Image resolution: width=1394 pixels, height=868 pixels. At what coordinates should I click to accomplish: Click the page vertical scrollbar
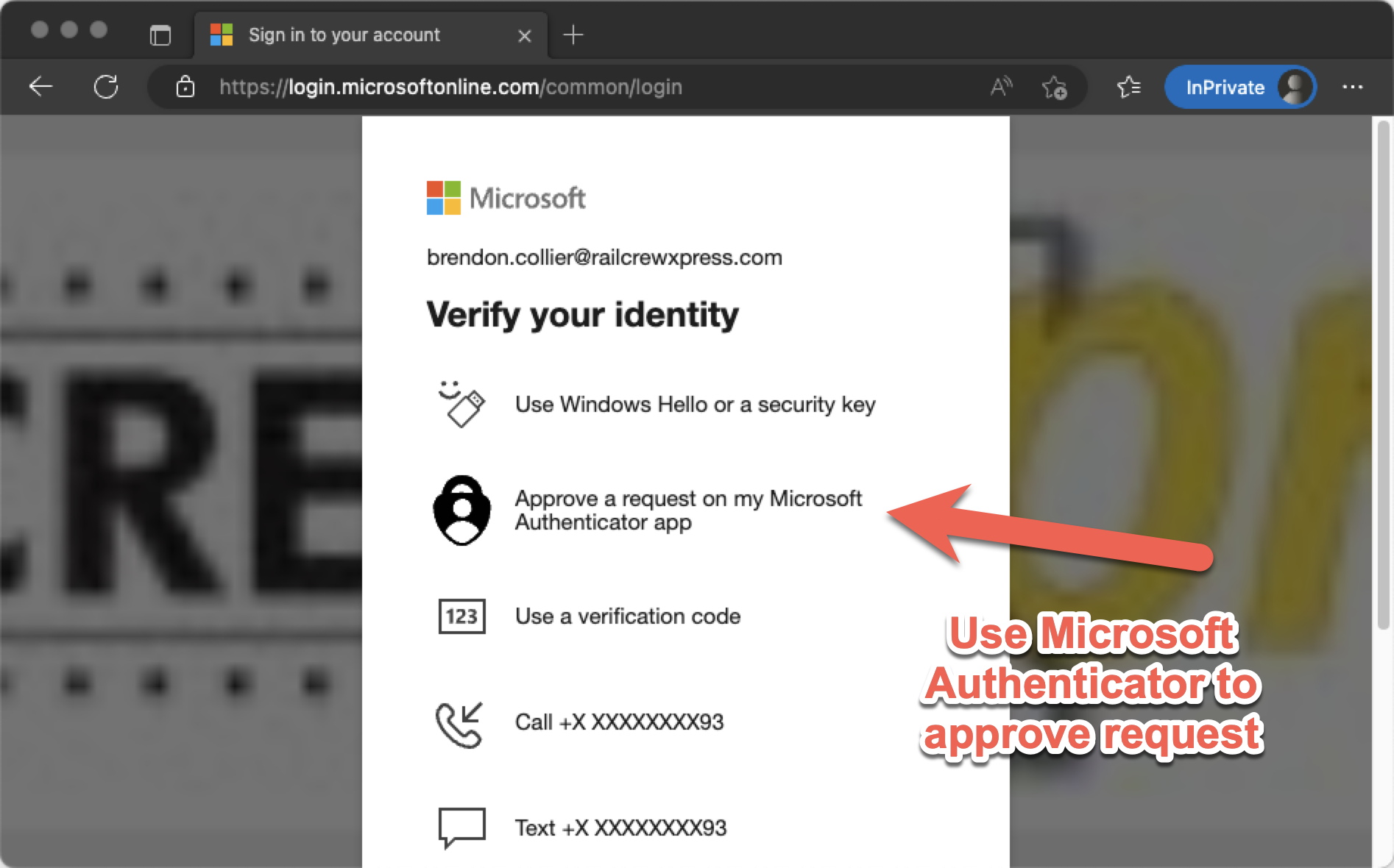[1383, 375]
